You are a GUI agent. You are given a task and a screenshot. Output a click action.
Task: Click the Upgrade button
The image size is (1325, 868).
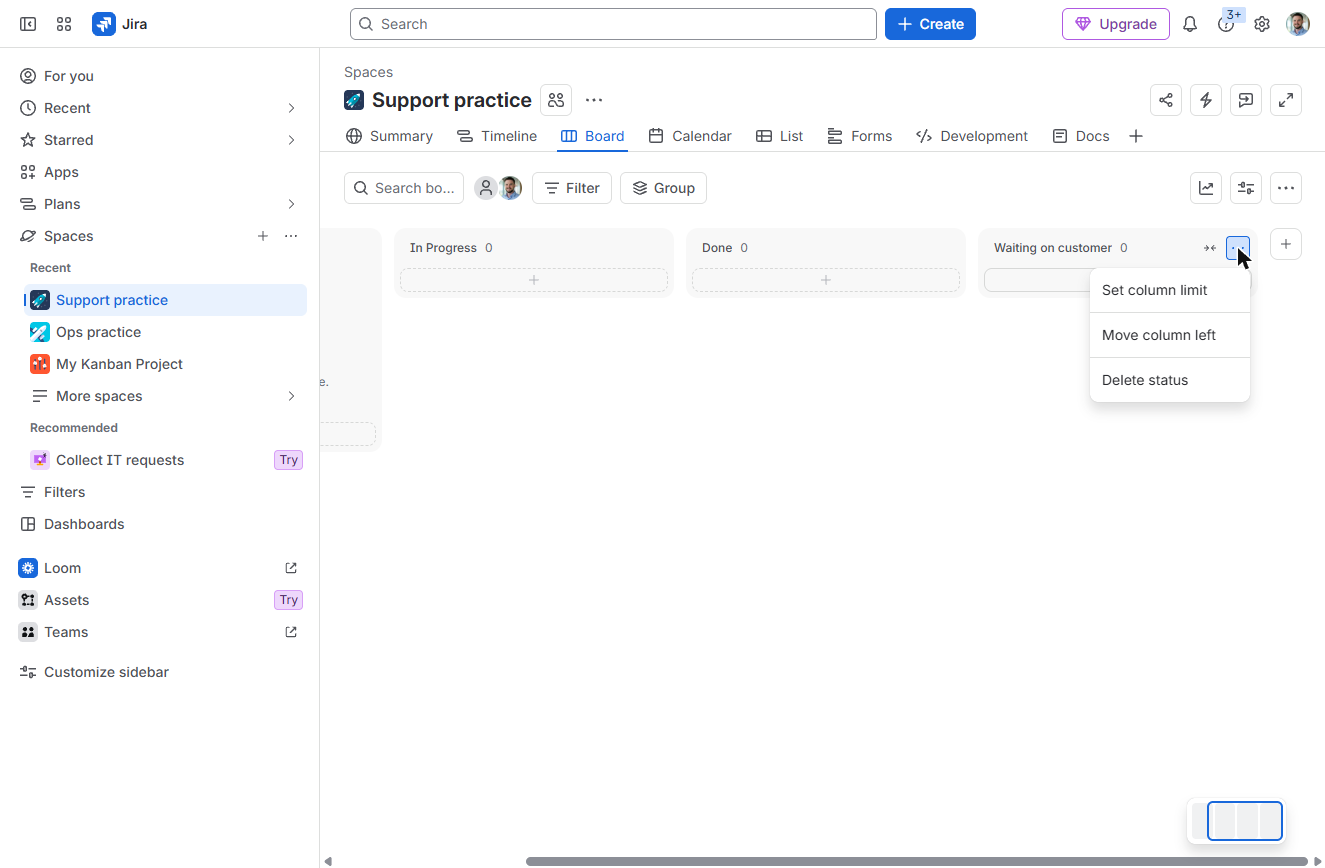(1116, 24)
